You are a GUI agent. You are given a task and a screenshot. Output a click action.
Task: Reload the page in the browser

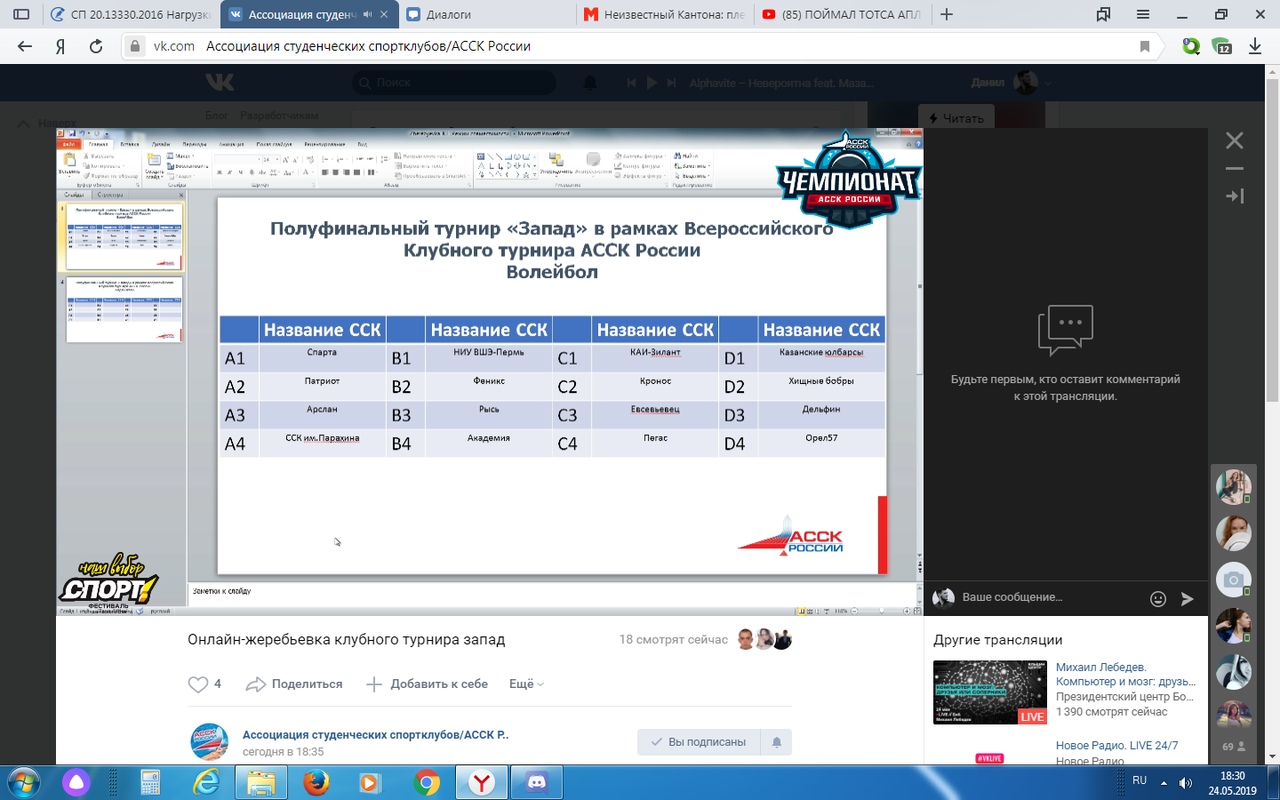(96, 46)
